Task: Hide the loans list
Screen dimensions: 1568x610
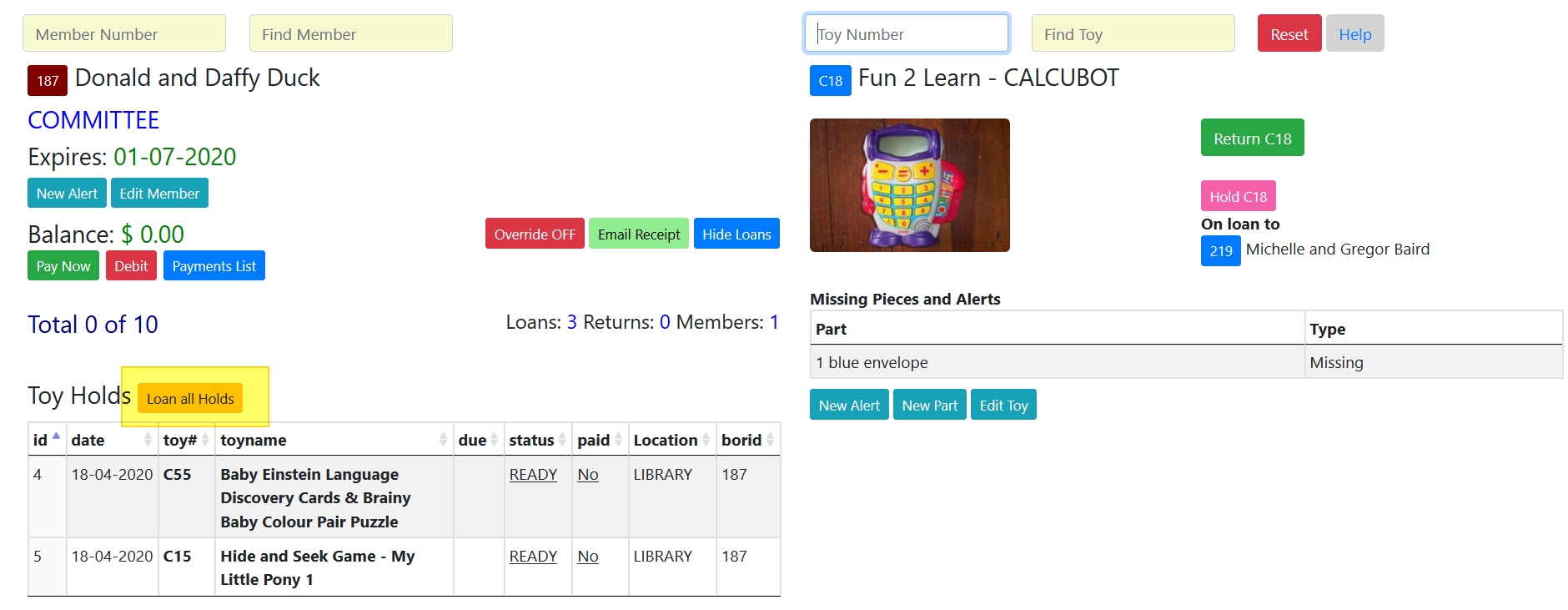Action: click(736, 234)
